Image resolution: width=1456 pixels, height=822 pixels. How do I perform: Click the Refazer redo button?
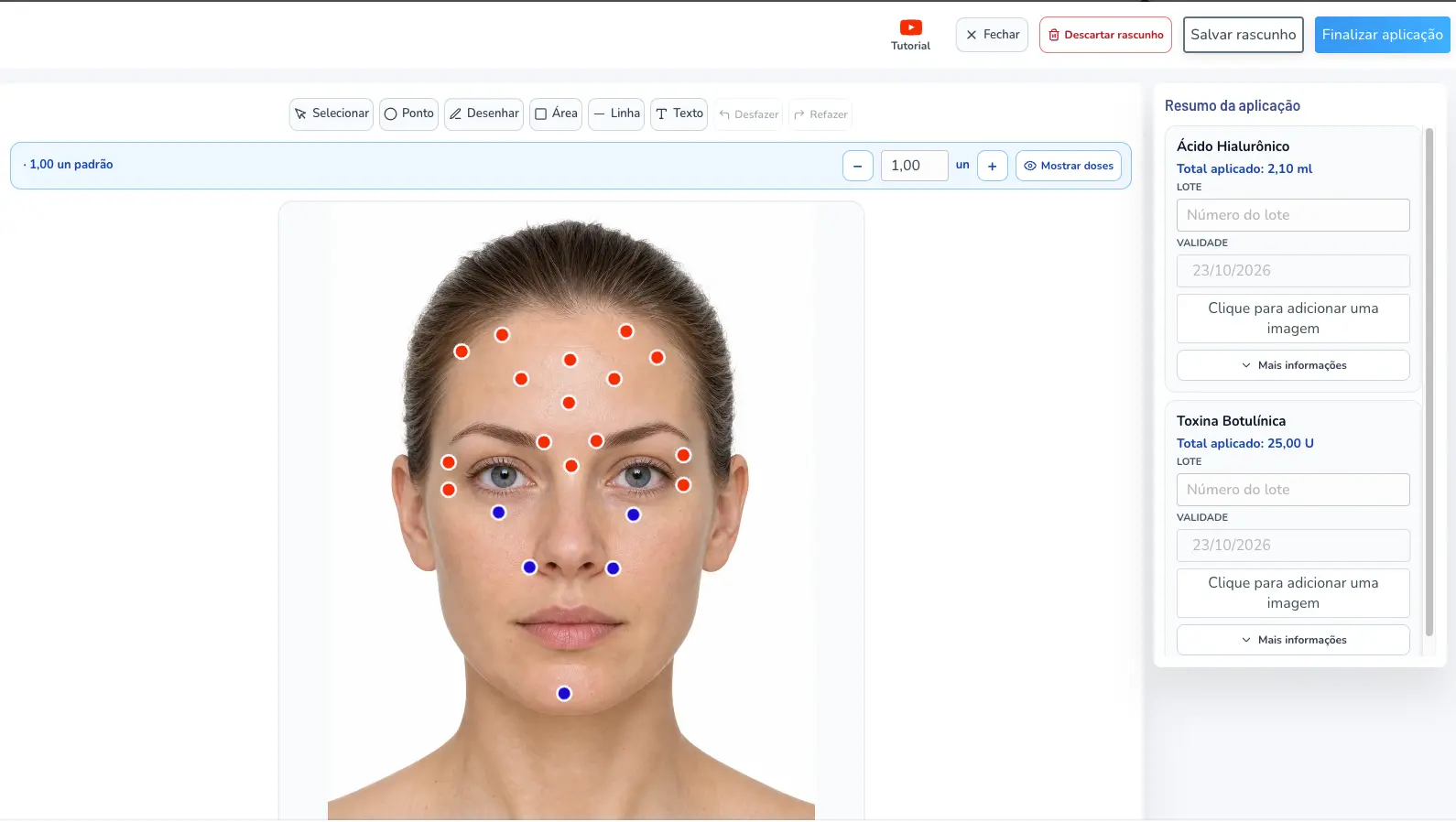(820, 114)
